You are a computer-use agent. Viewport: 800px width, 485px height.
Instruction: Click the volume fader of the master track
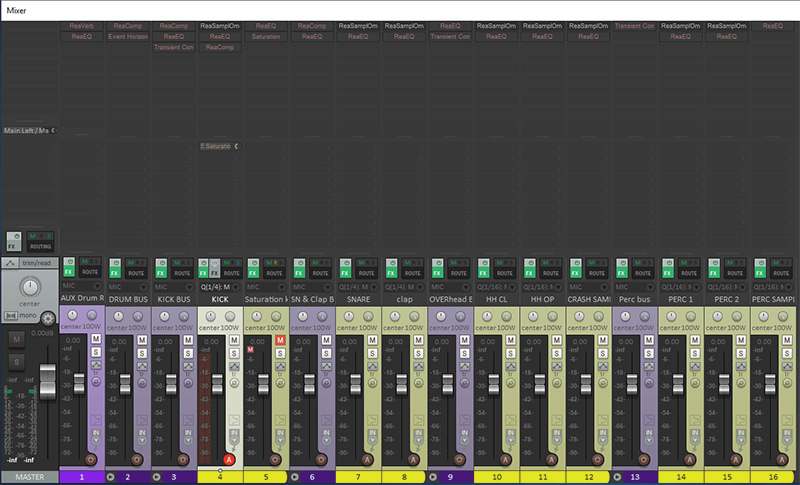(47, 382)
